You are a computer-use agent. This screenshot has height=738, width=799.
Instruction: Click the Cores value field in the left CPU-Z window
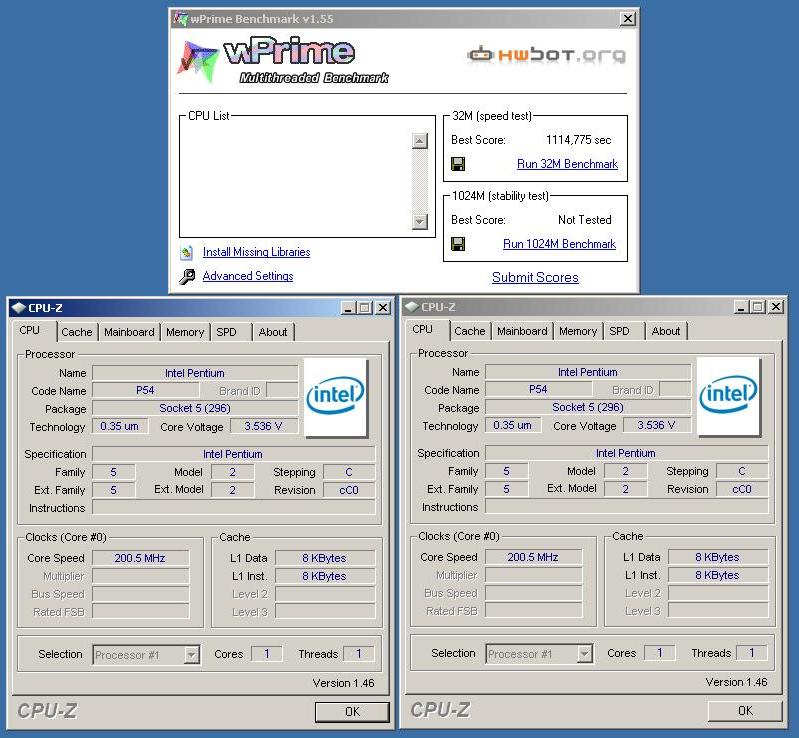(267, 654)
